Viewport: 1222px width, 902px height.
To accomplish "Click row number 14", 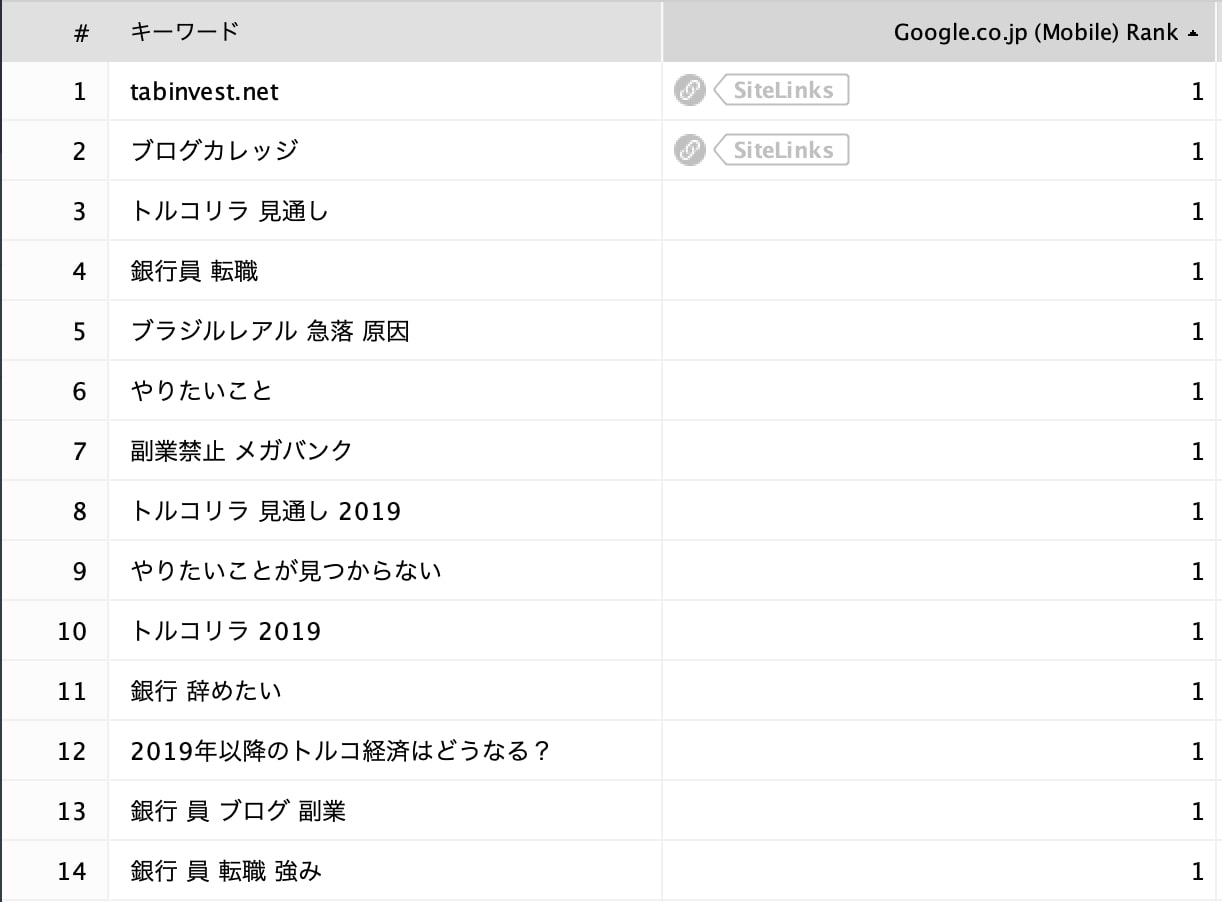I will click(x=72, y=872).
